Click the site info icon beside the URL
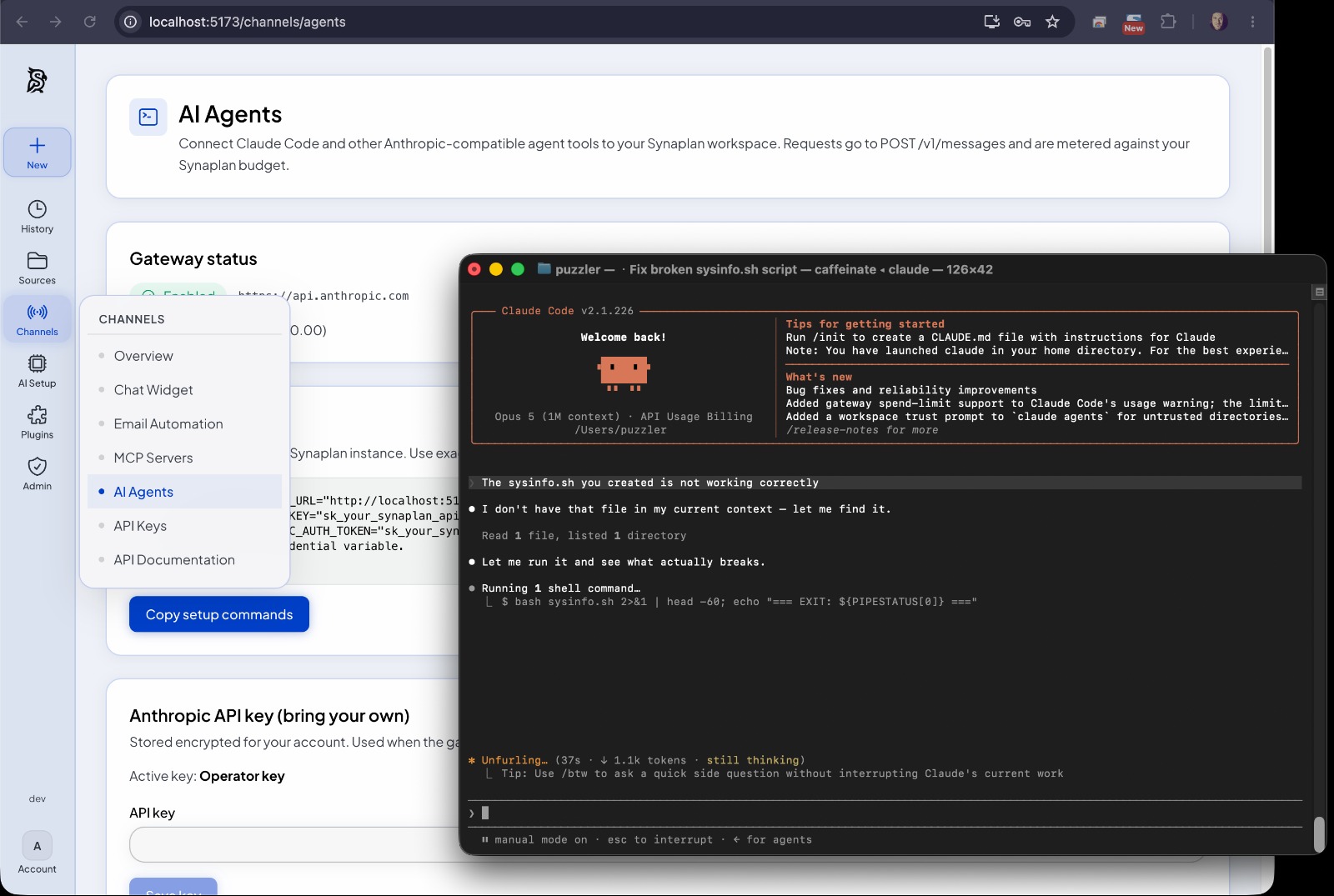This screenshot has width=1334, height=896. coord(131,22)
